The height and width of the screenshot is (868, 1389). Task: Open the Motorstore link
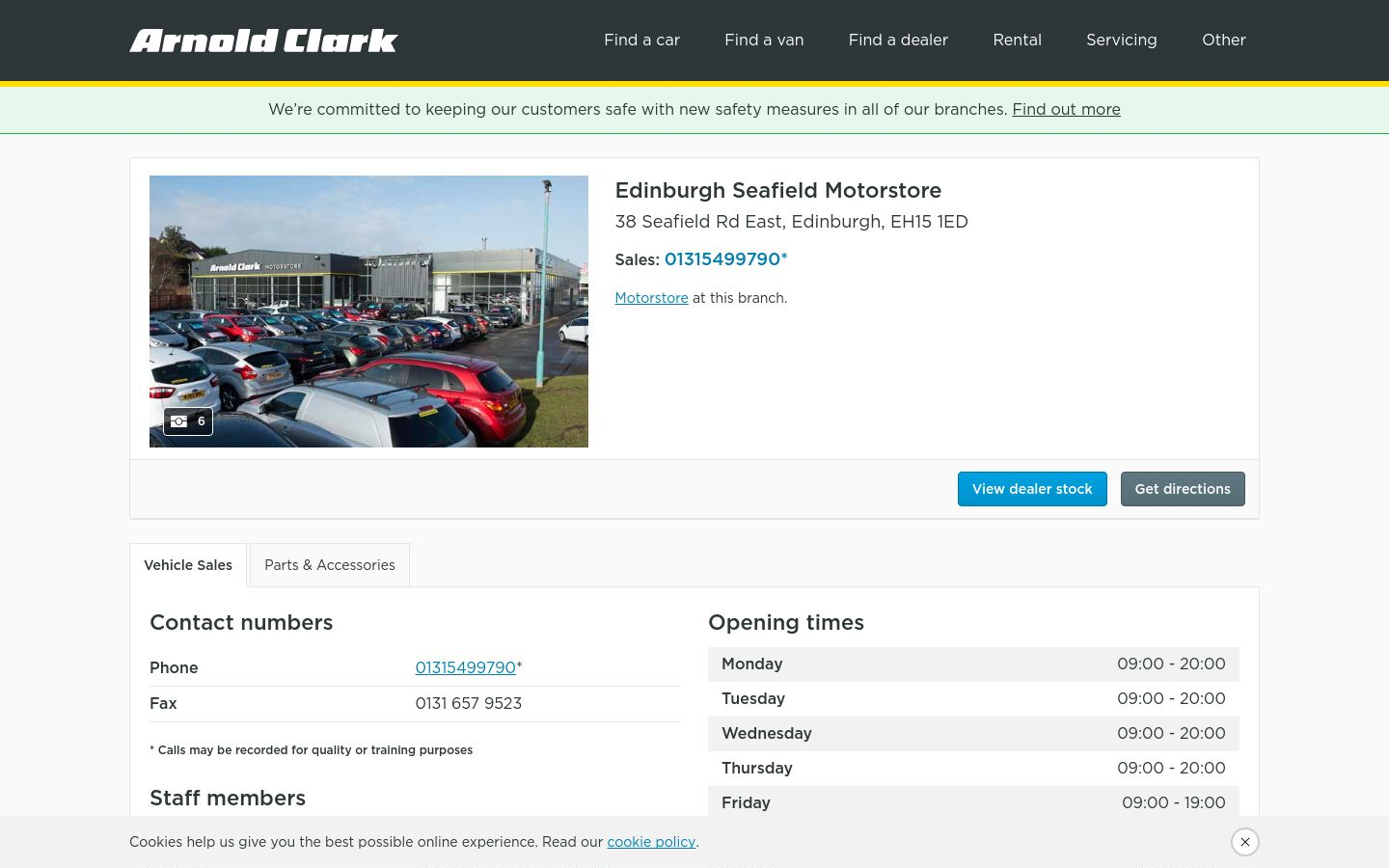(x=651, y=298)
